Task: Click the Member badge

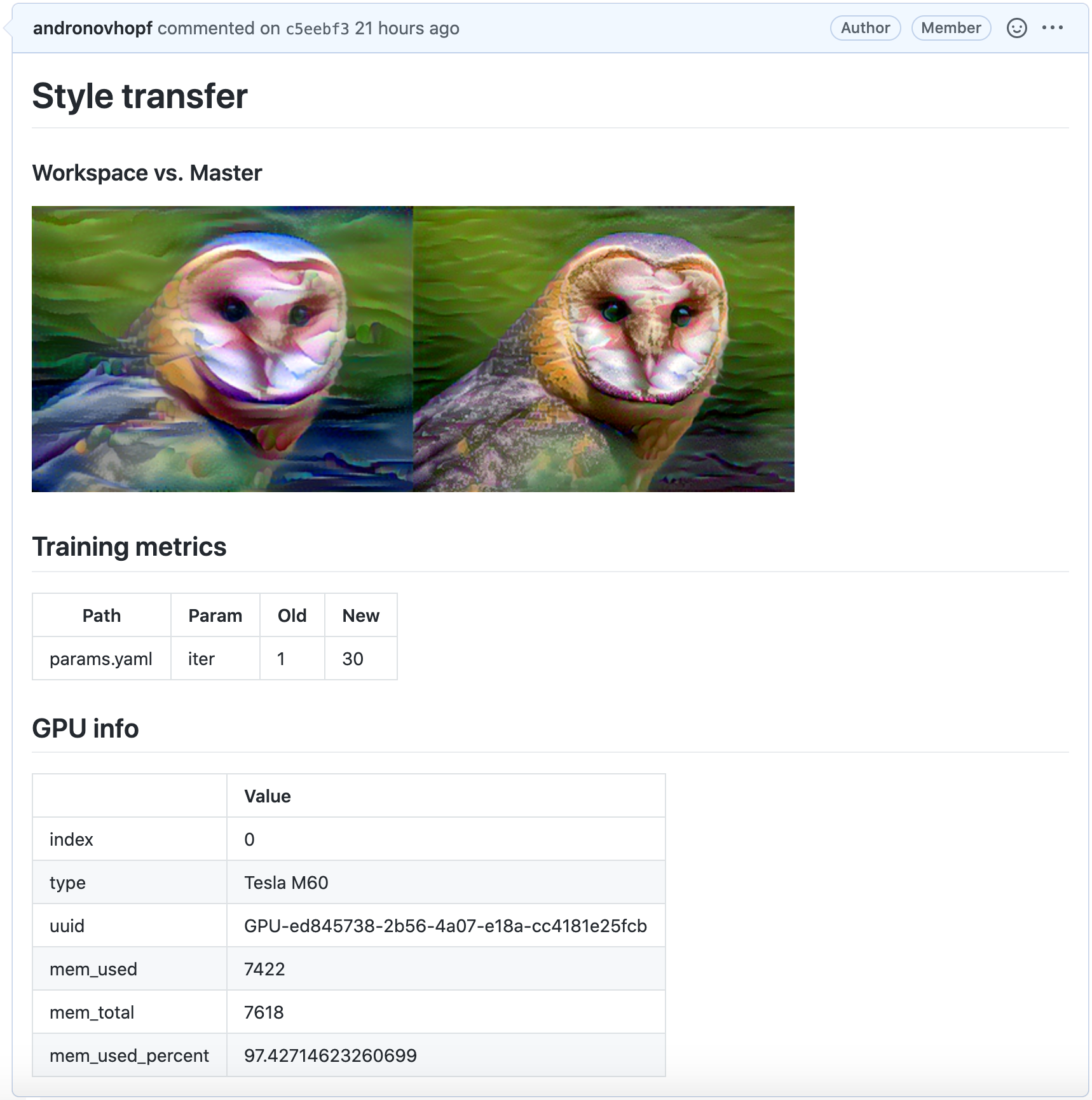Action: click(950, 28)
